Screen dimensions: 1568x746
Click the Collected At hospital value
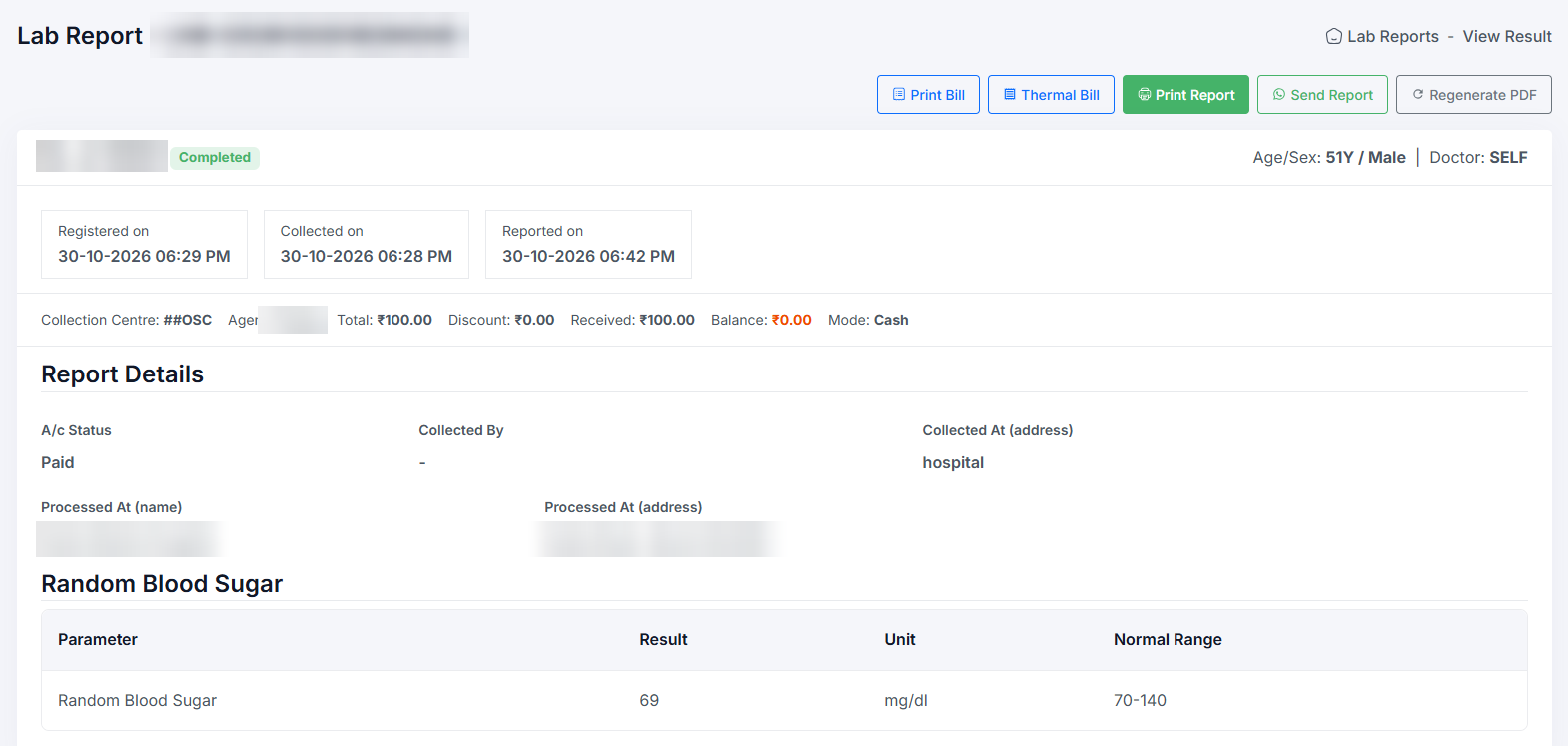point(953,462)
